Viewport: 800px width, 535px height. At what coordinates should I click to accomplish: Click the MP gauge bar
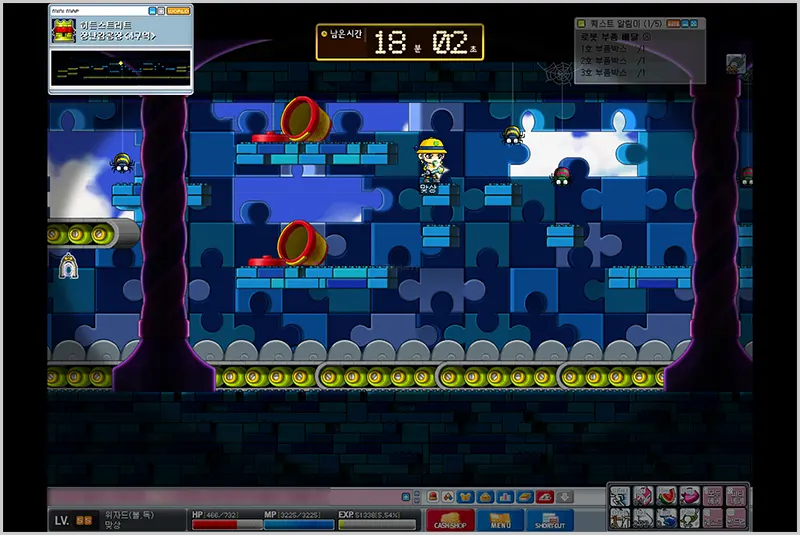pos(299,524)
